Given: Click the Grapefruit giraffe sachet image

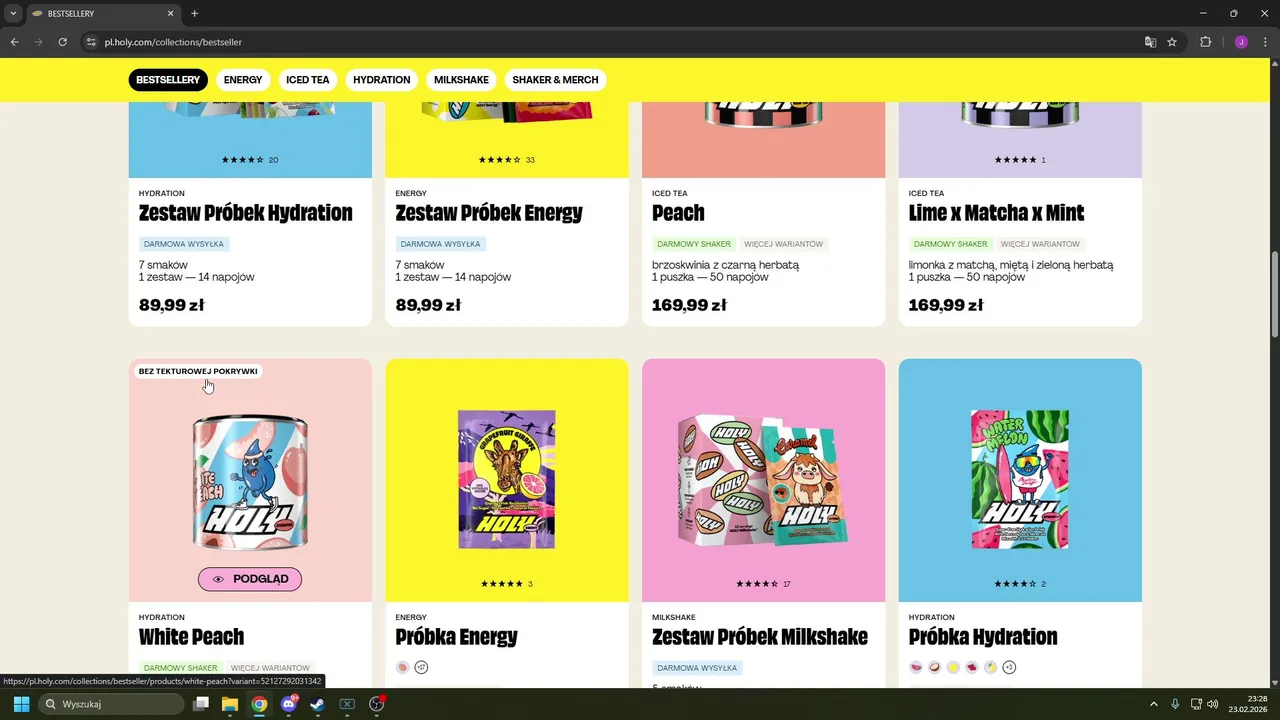Looking at the screenshot, I should coord(507,479).
